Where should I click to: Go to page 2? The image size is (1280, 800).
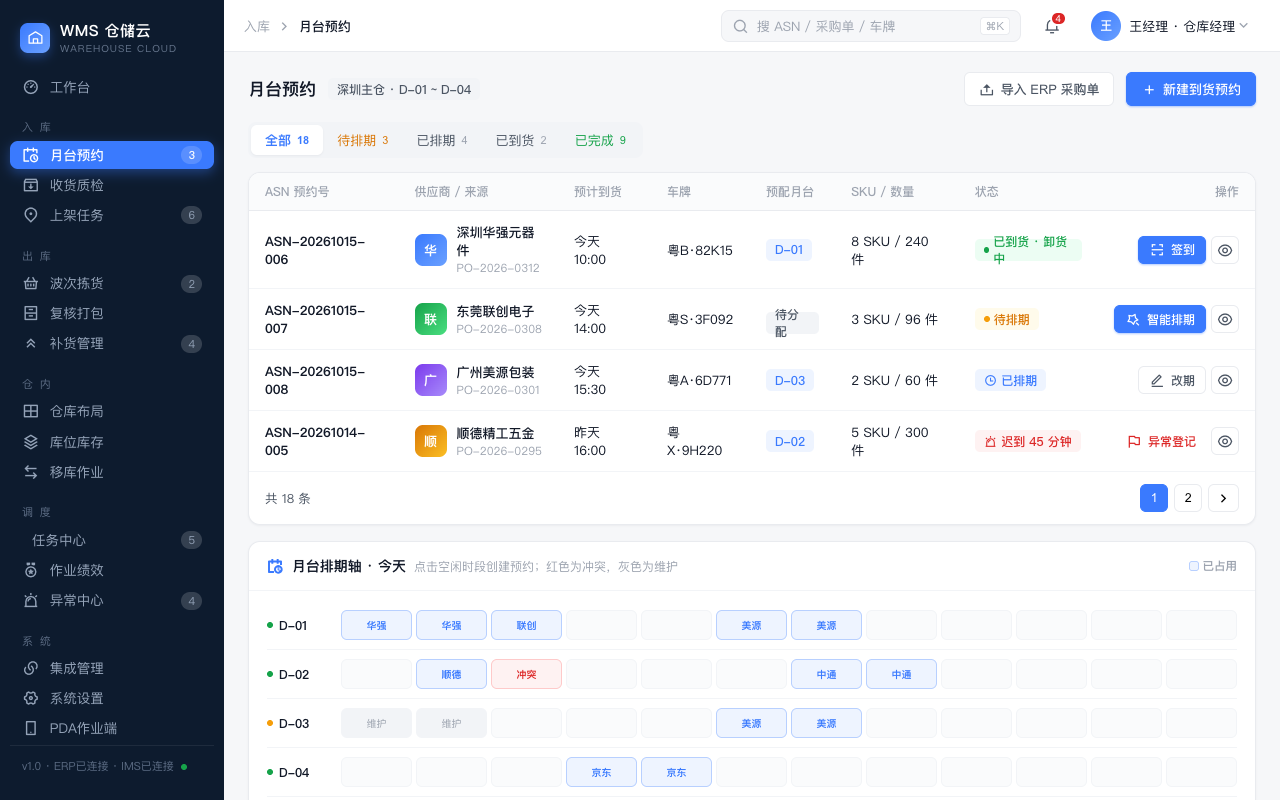coord(1188,498)
